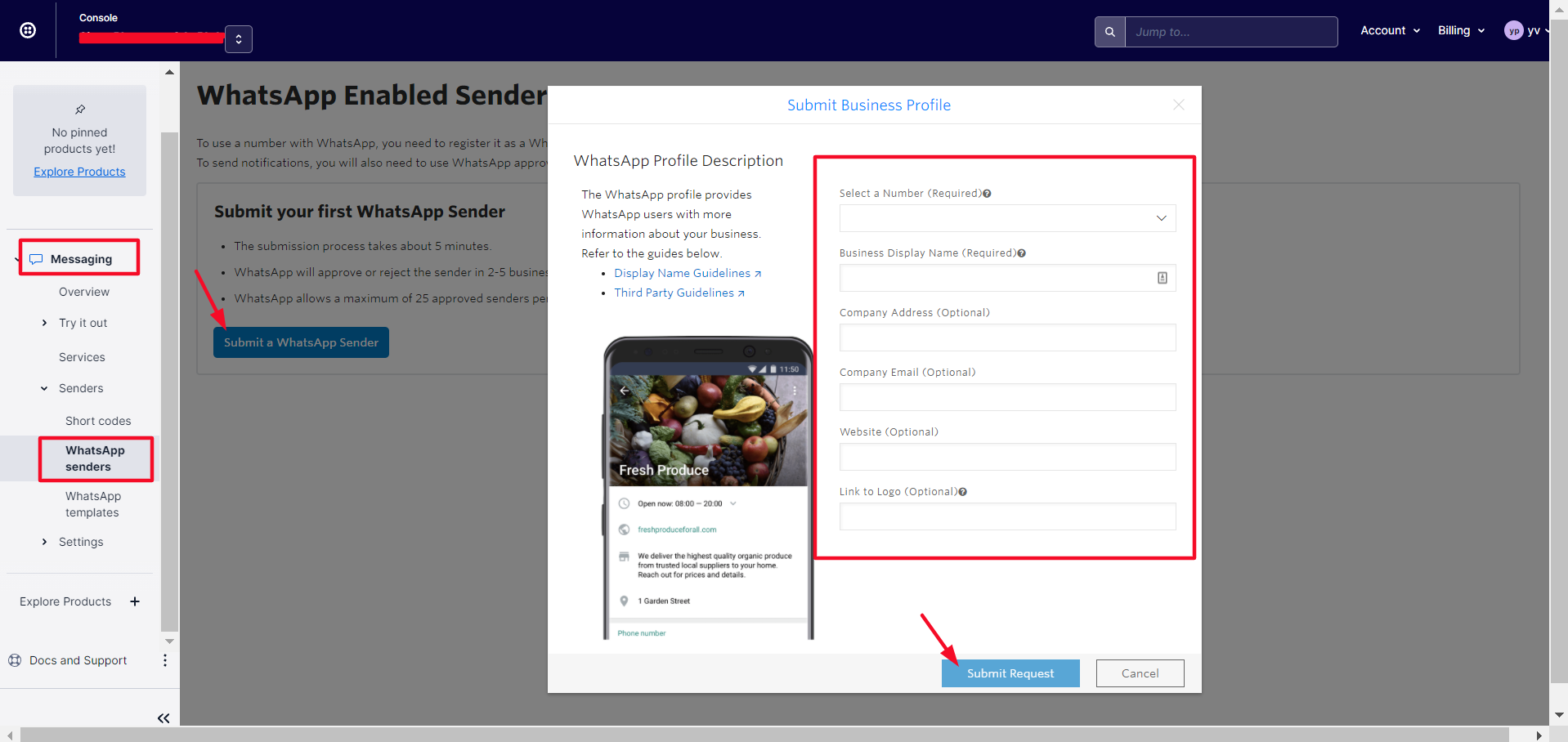This screenshot has width=1568, height=742.
Task: Click Submit a WhatsApp Sender button
Action: 301,342
